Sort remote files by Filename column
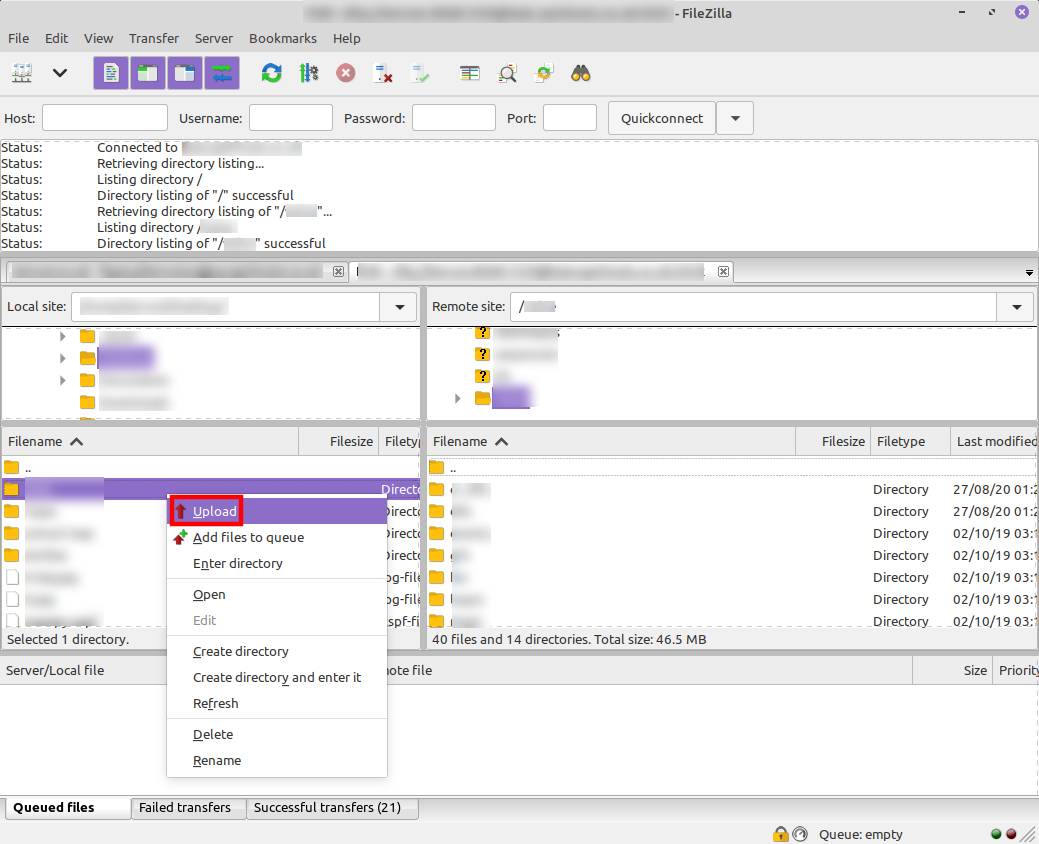This screenshot has height=844, width=1039. click(612, 441)
